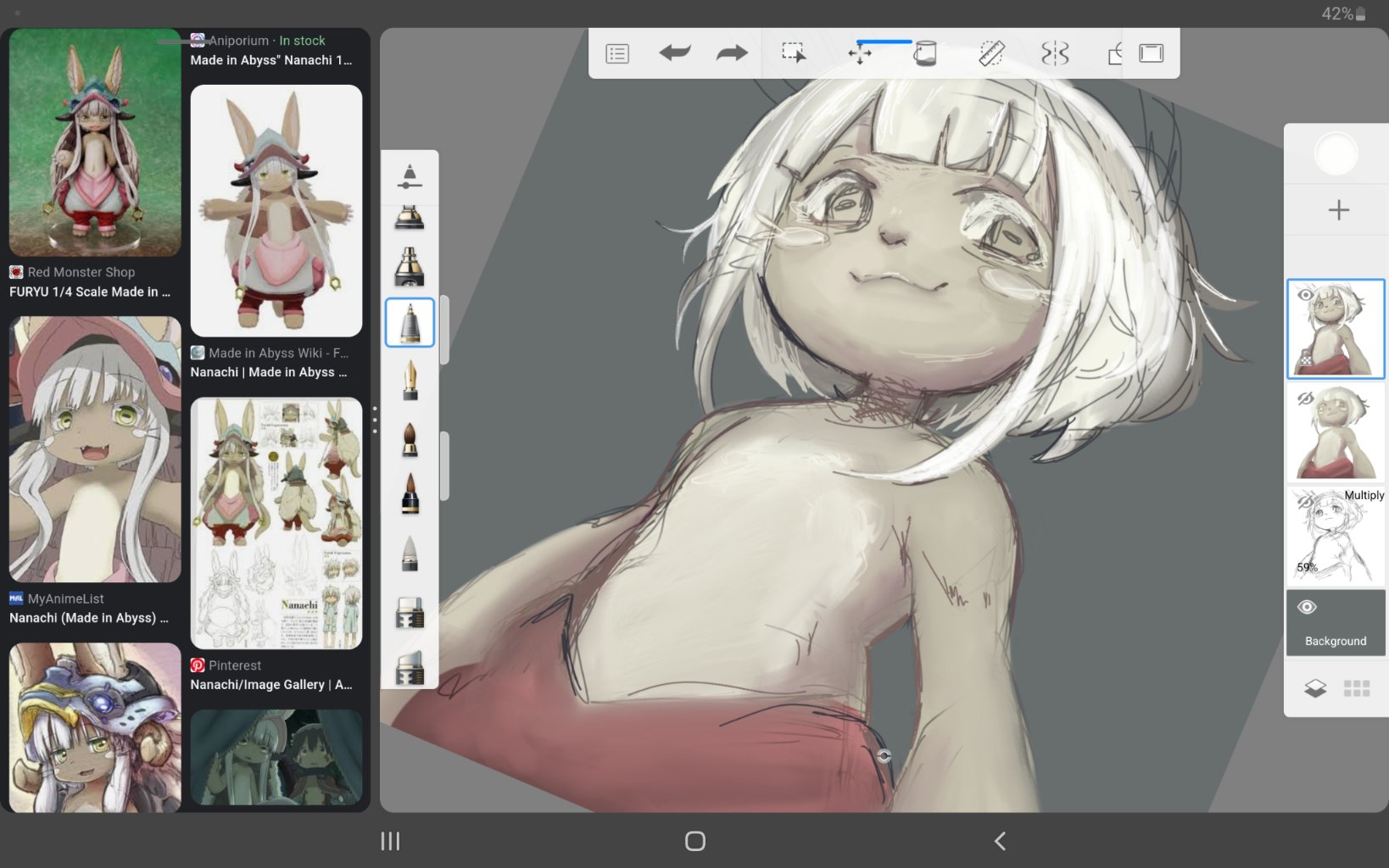Open the white color puck

[1336, 154]
